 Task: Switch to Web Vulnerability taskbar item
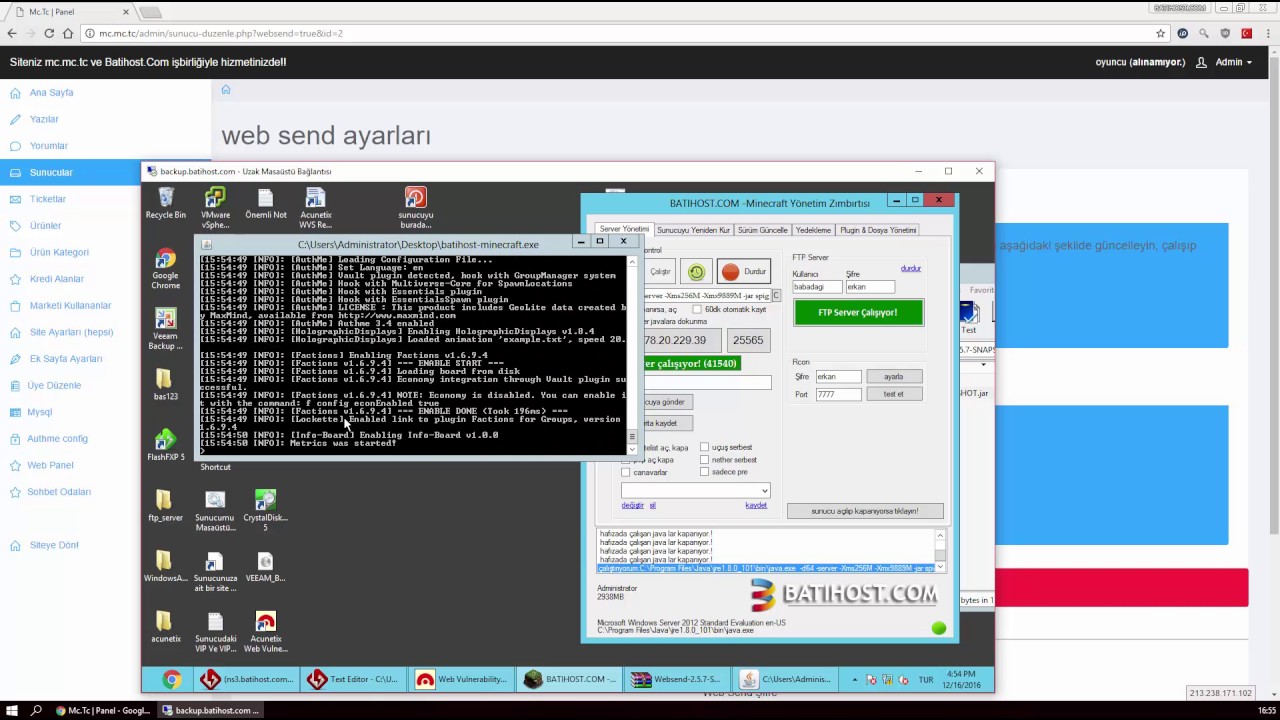pyautogui.click(x=461, y=680)
